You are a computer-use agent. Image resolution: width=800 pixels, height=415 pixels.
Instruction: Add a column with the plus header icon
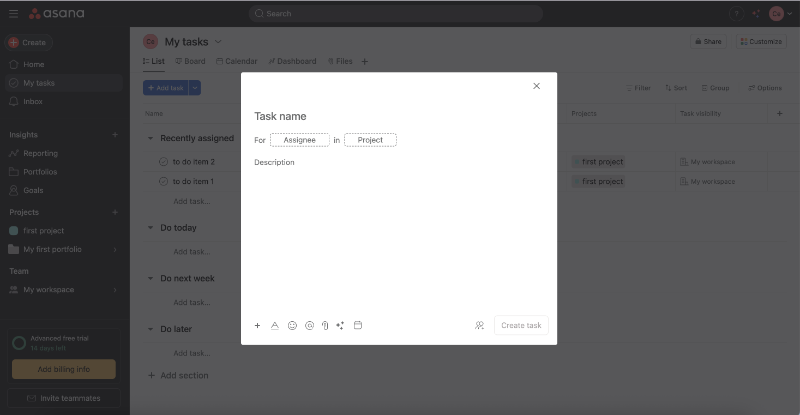click(x=780, y=113)
